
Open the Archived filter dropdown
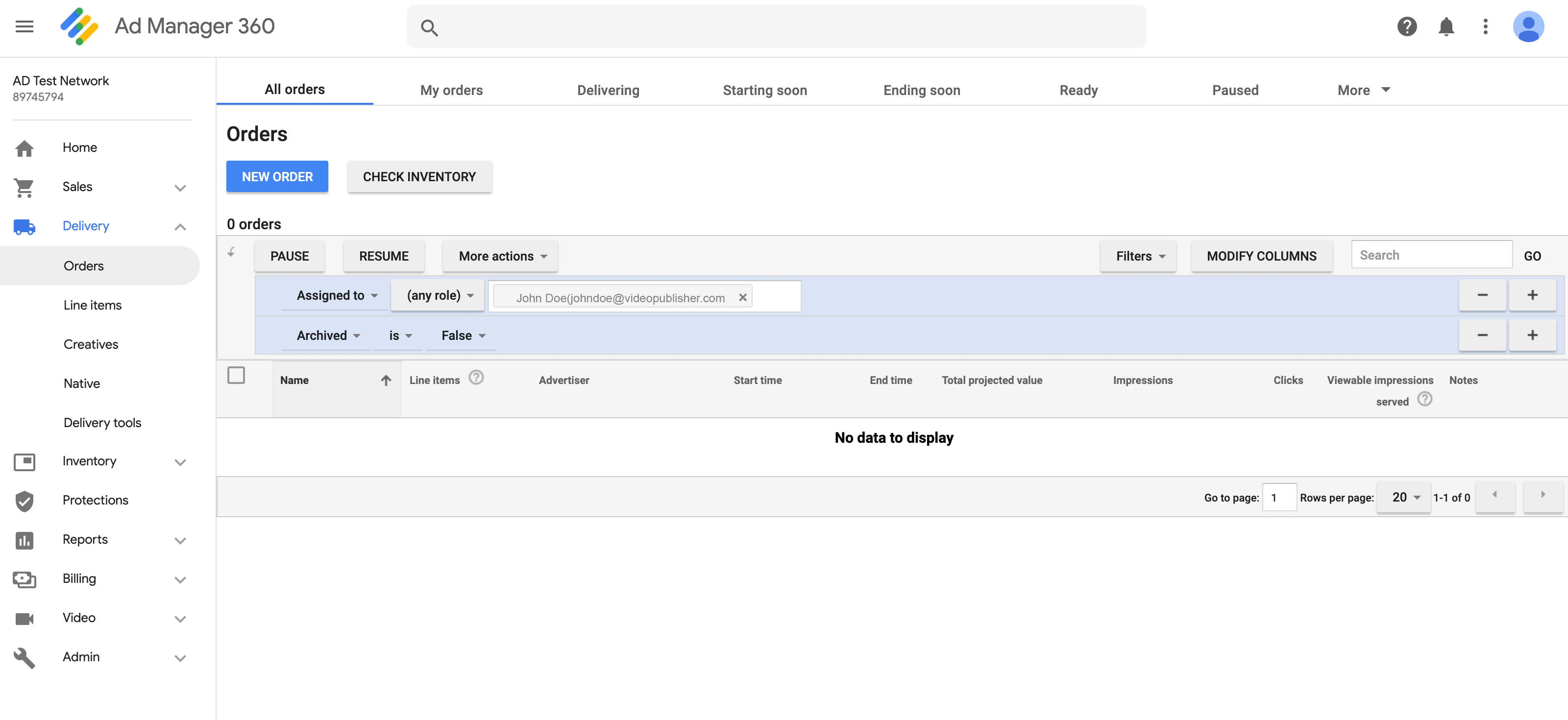pos(326,336)
